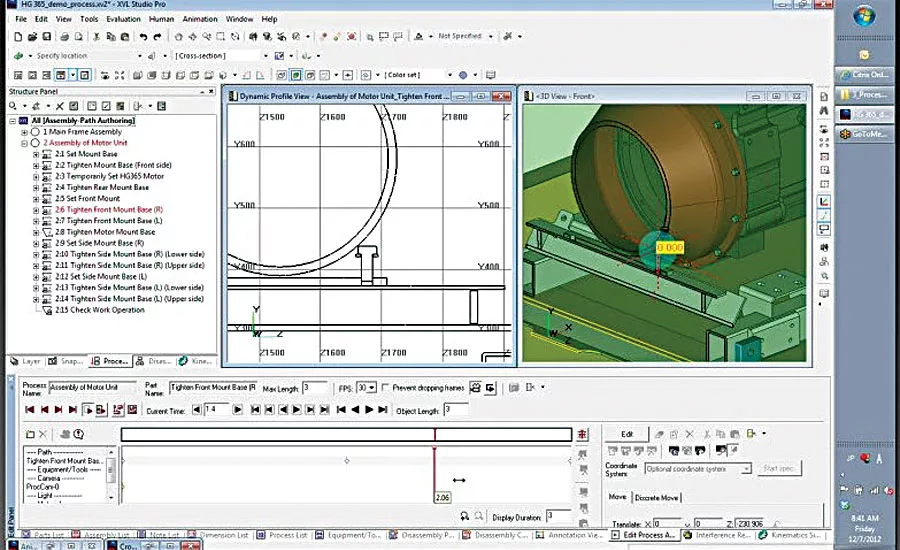The width and height of the screenshot is (900, 550).
Task: Expand 1 Main Frame Assembly tree node
Action: pos(25,132)
